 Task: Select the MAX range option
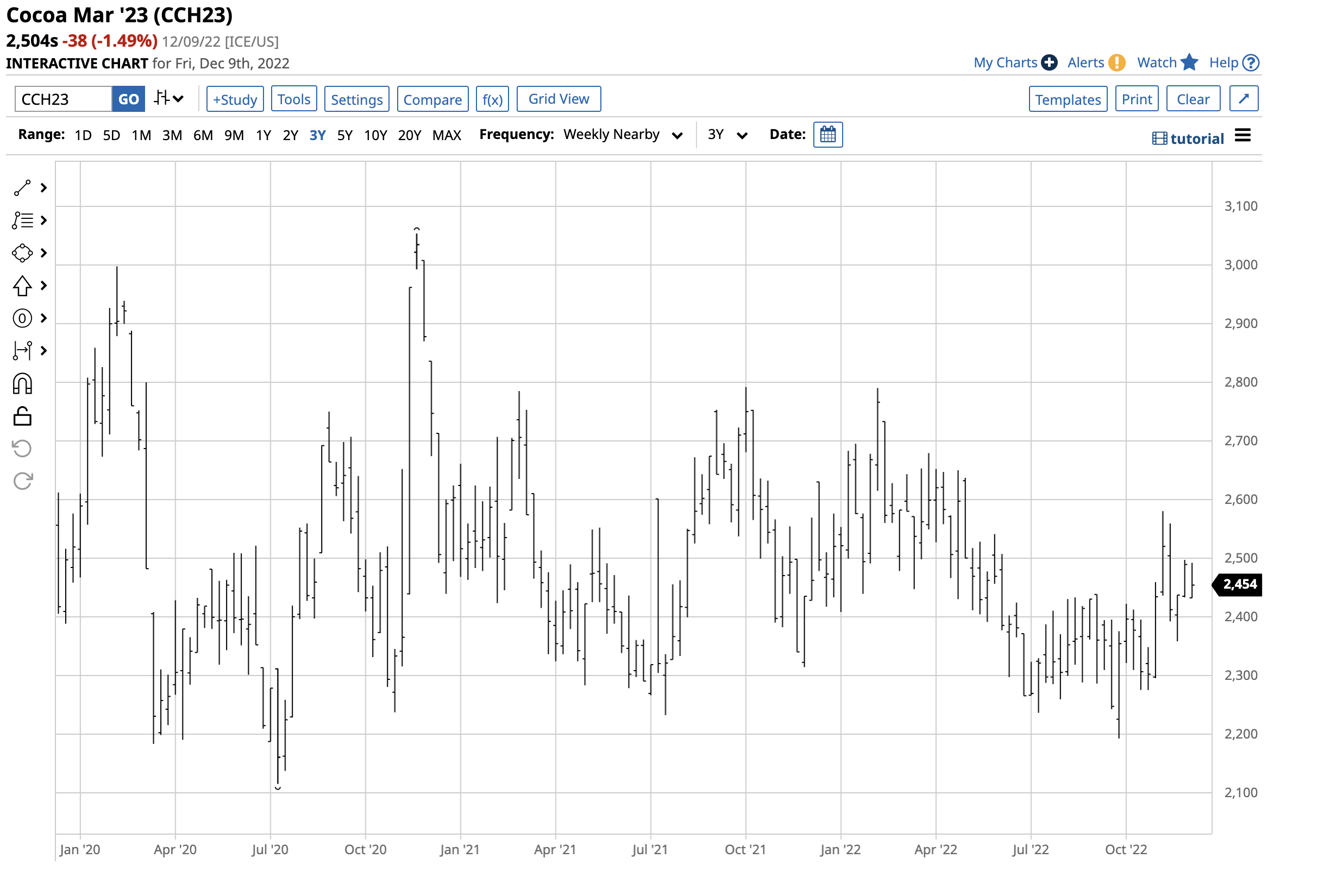click(447, 135)
